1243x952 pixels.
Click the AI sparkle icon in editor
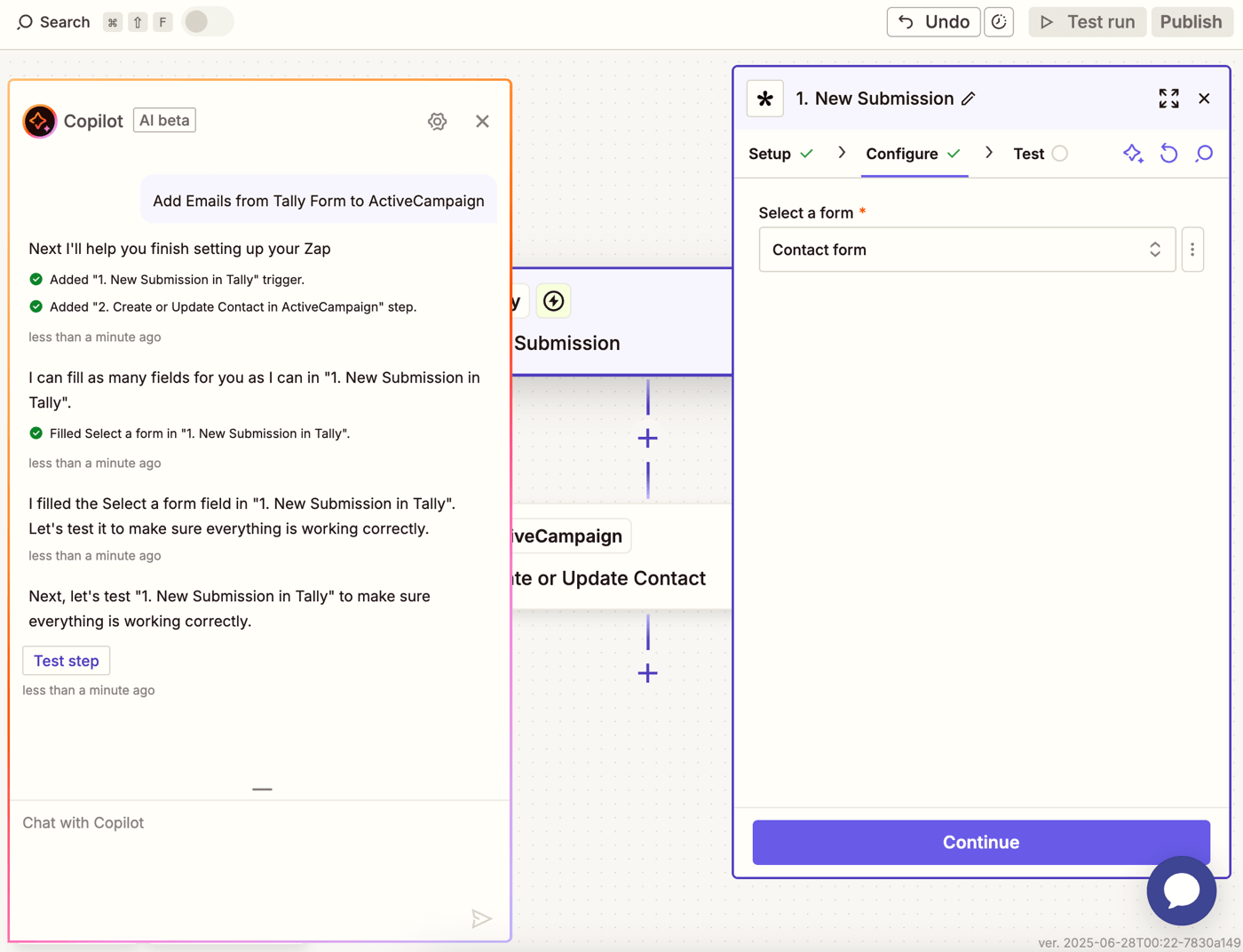click(x=1133, y=154)
